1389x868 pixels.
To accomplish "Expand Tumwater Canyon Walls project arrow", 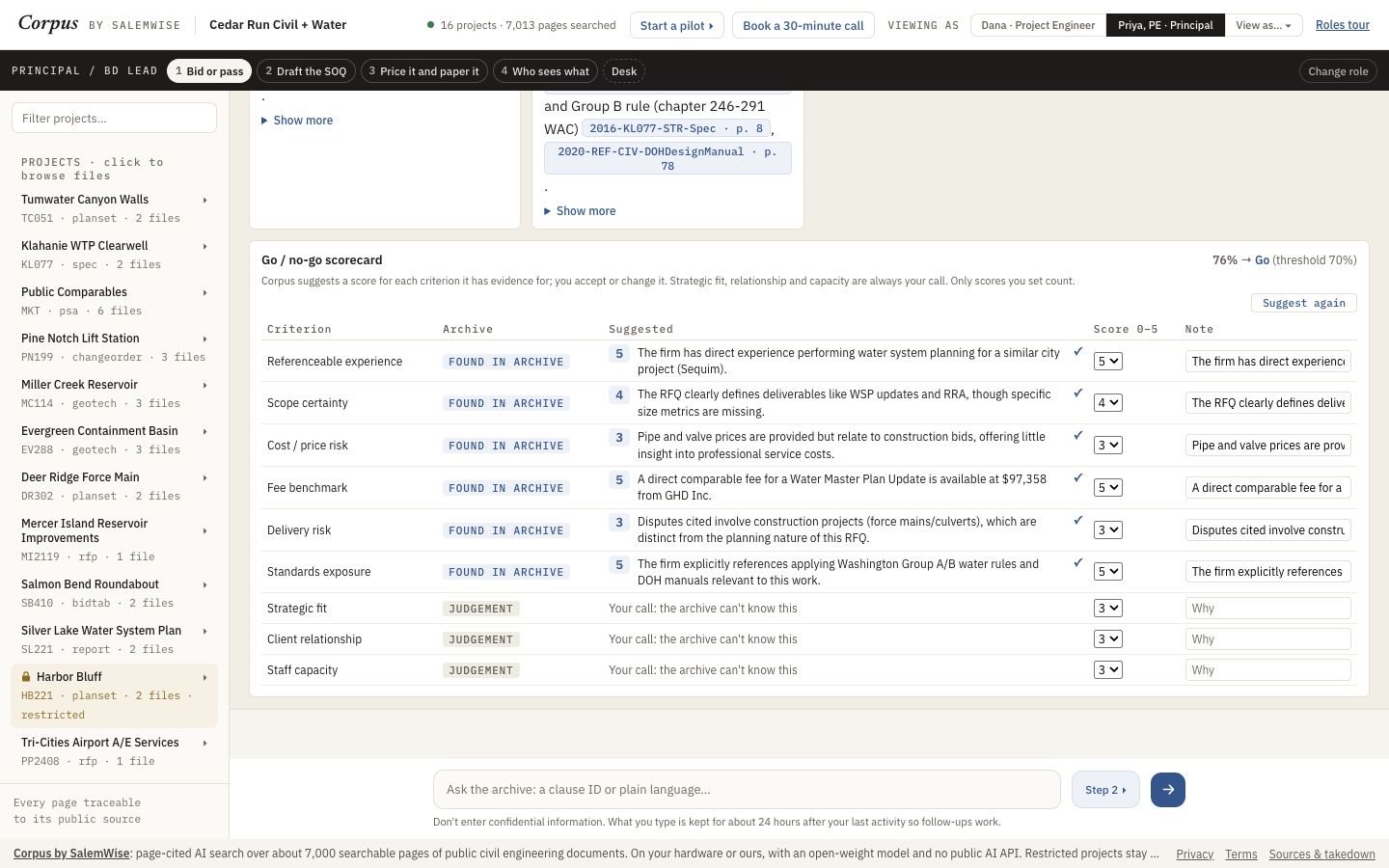I will point(204,200).
